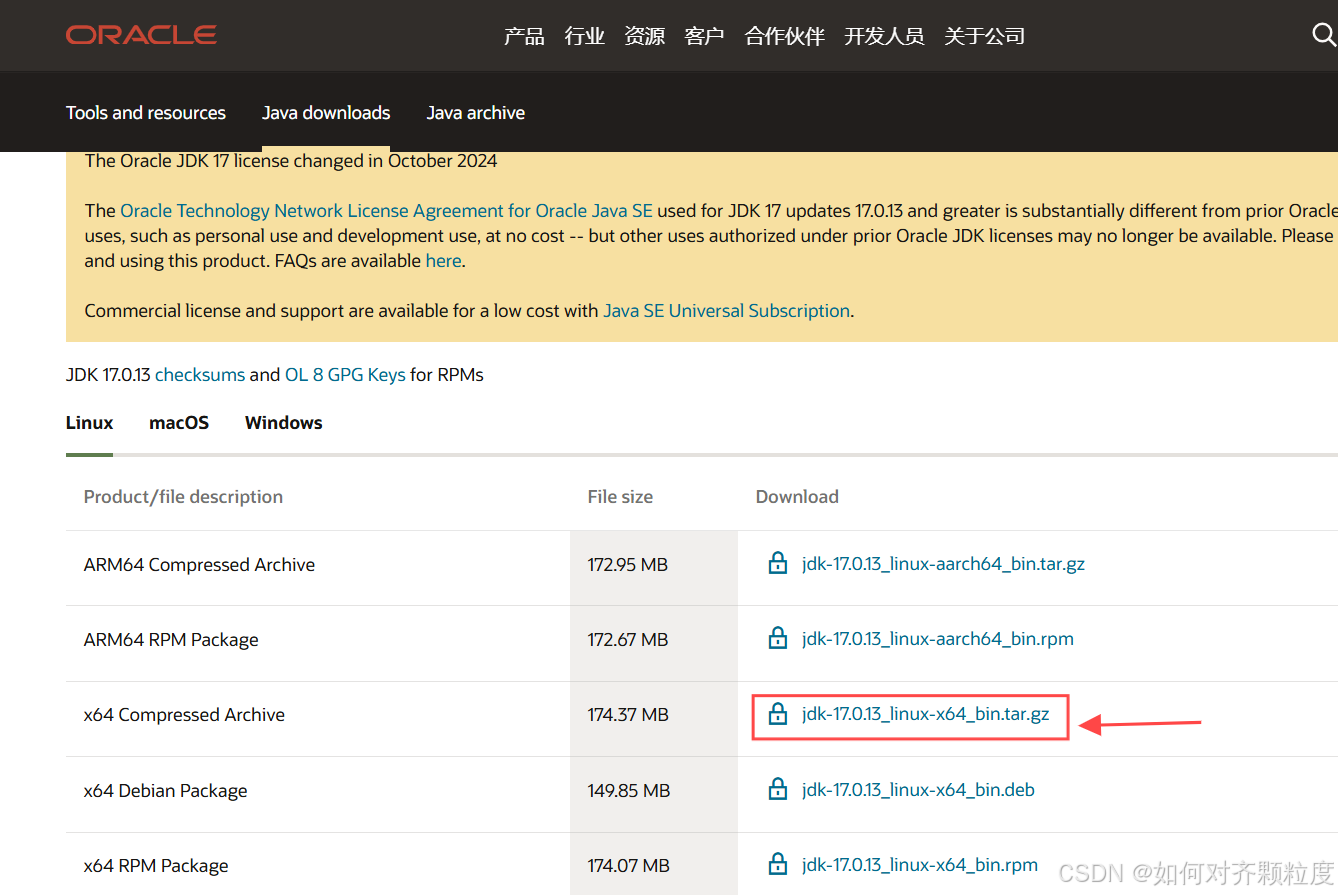Click the 'Download' column header

(x=797, y=497)
